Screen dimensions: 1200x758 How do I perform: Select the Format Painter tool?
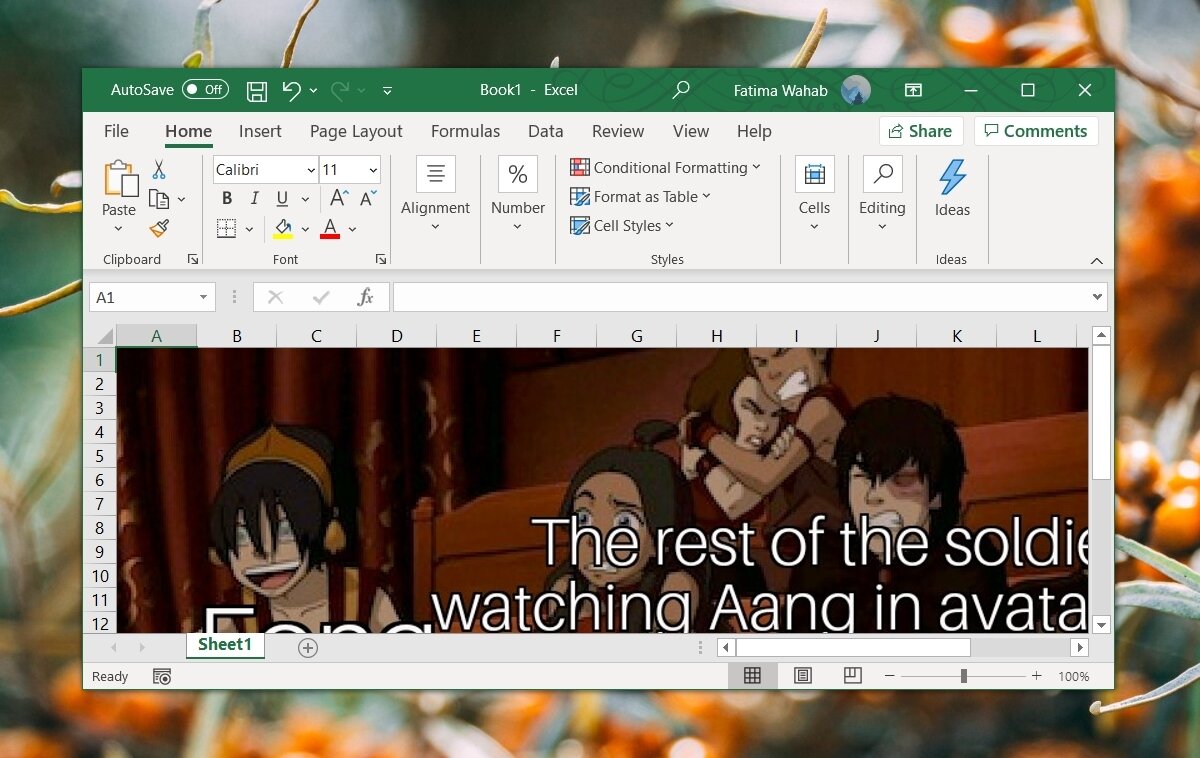click(157, 228)
